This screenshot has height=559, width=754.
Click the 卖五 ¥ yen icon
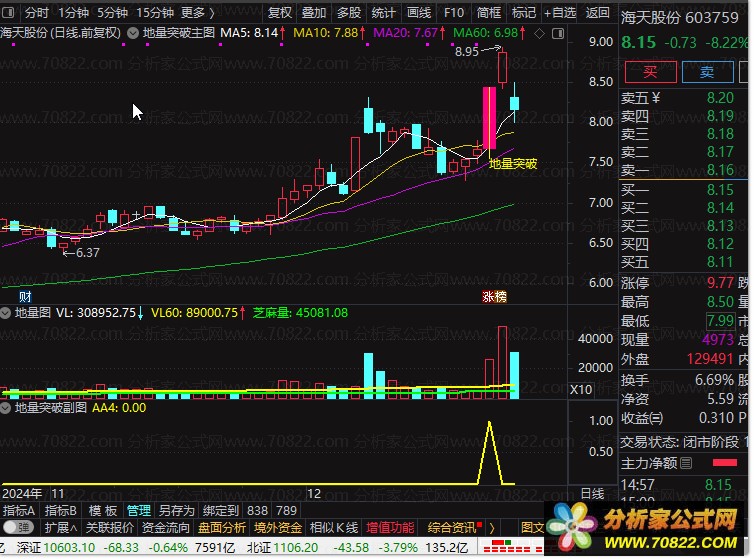click(655, 98)
